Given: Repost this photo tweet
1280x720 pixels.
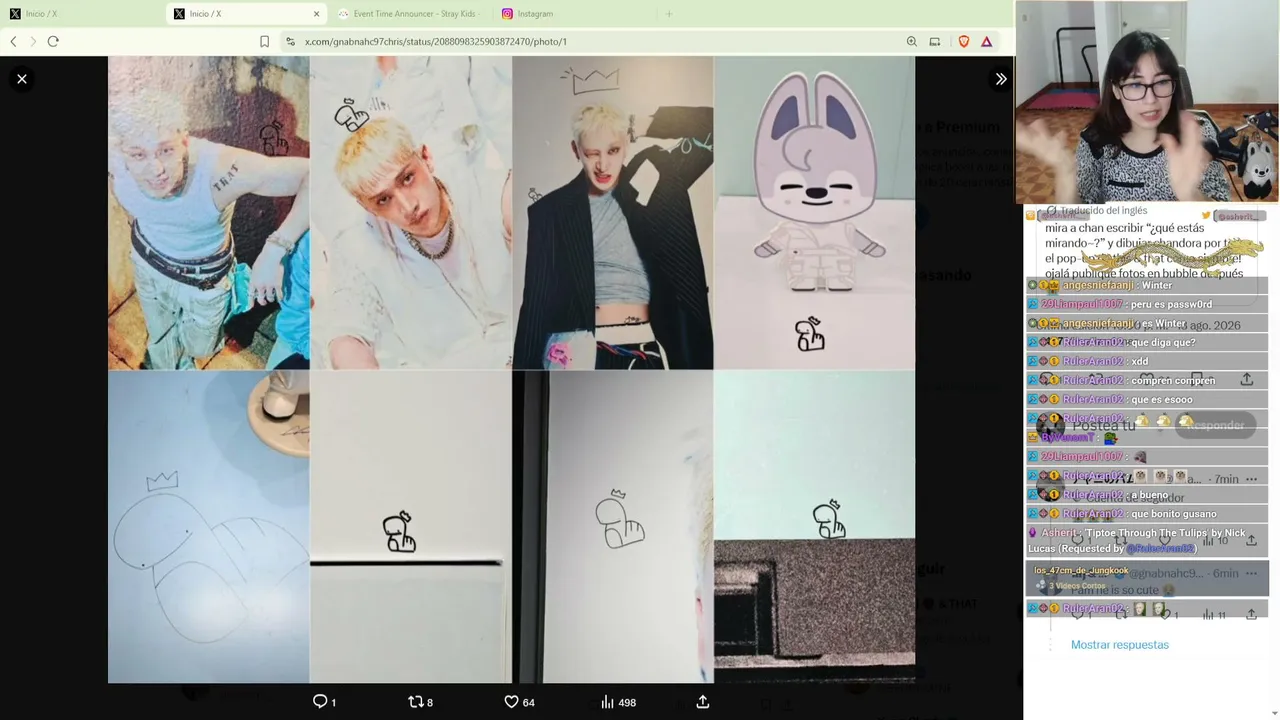Looking at the screenshot, I should coord(421,702).
